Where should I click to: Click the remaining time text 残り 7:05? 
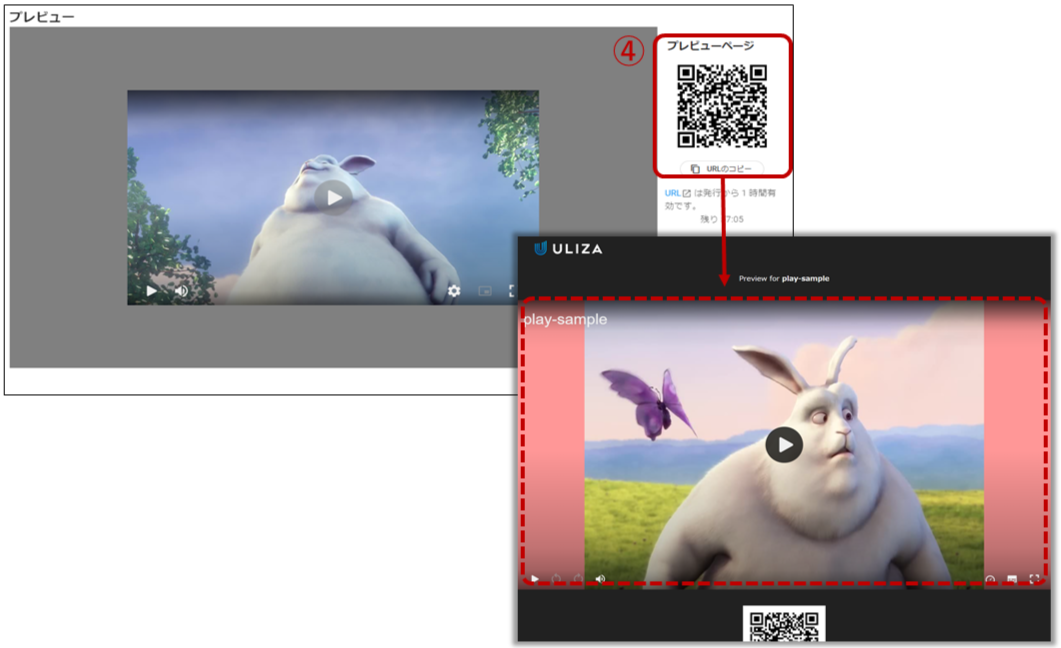[721, 219]
